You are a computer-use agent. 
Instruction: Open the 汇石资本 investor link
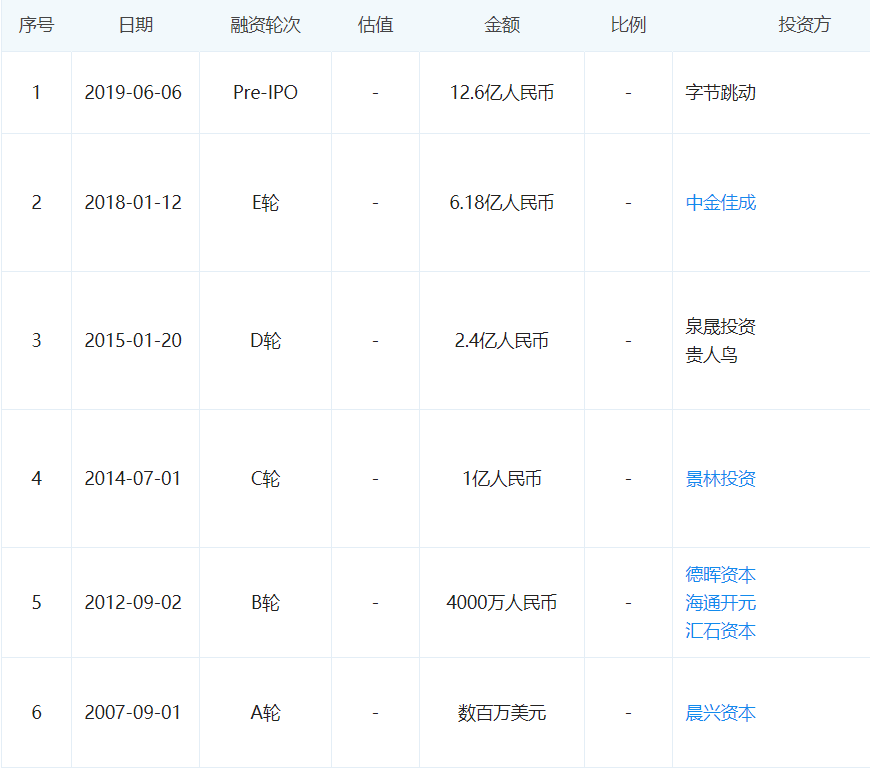[x=720, y=631]
